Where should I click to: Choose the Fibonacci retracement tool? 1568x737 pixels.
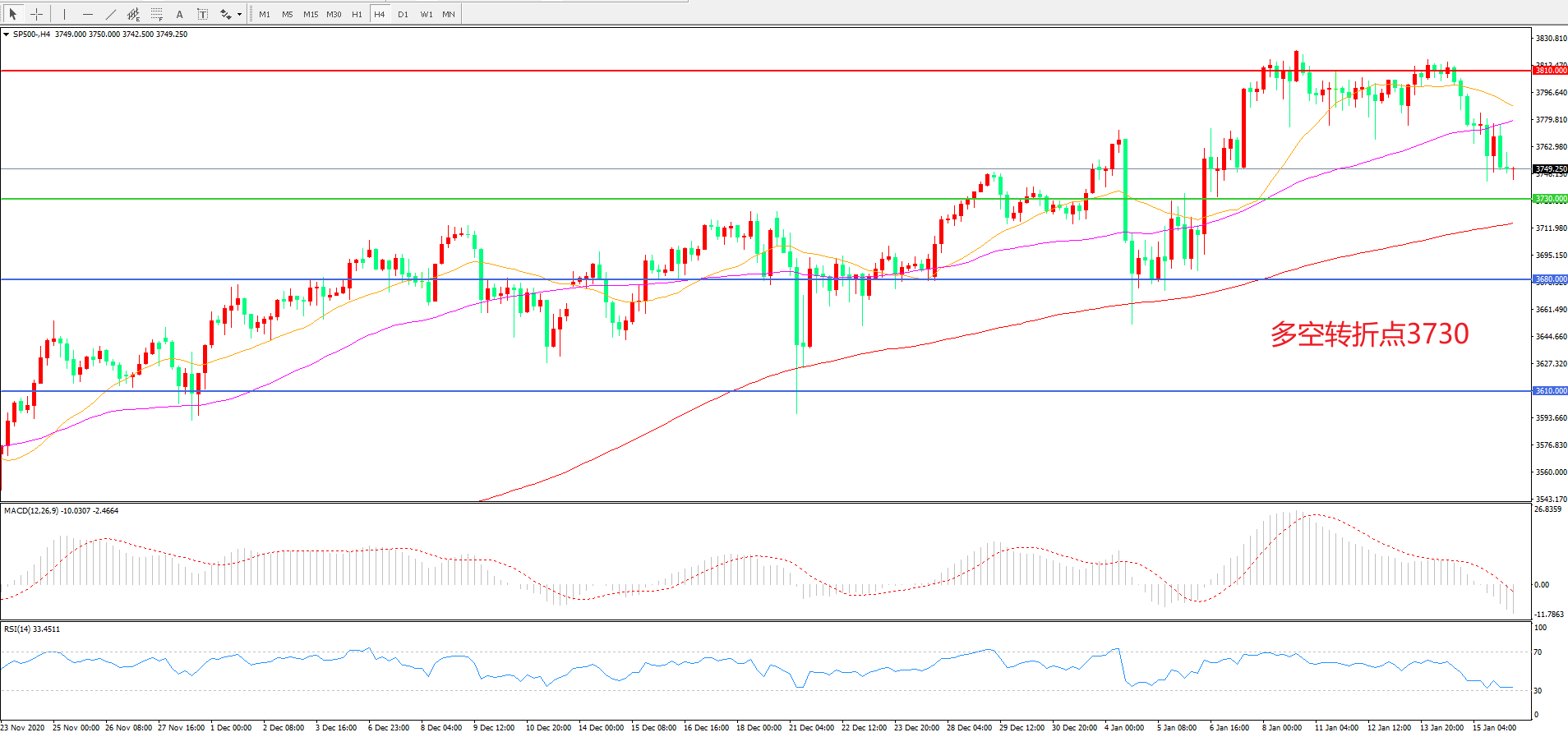click(x=157, y=14)
